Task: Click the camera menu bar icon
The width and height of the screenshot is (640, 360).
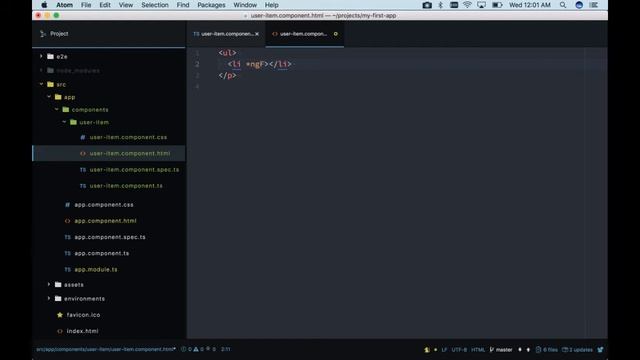Action: point(427,5)
